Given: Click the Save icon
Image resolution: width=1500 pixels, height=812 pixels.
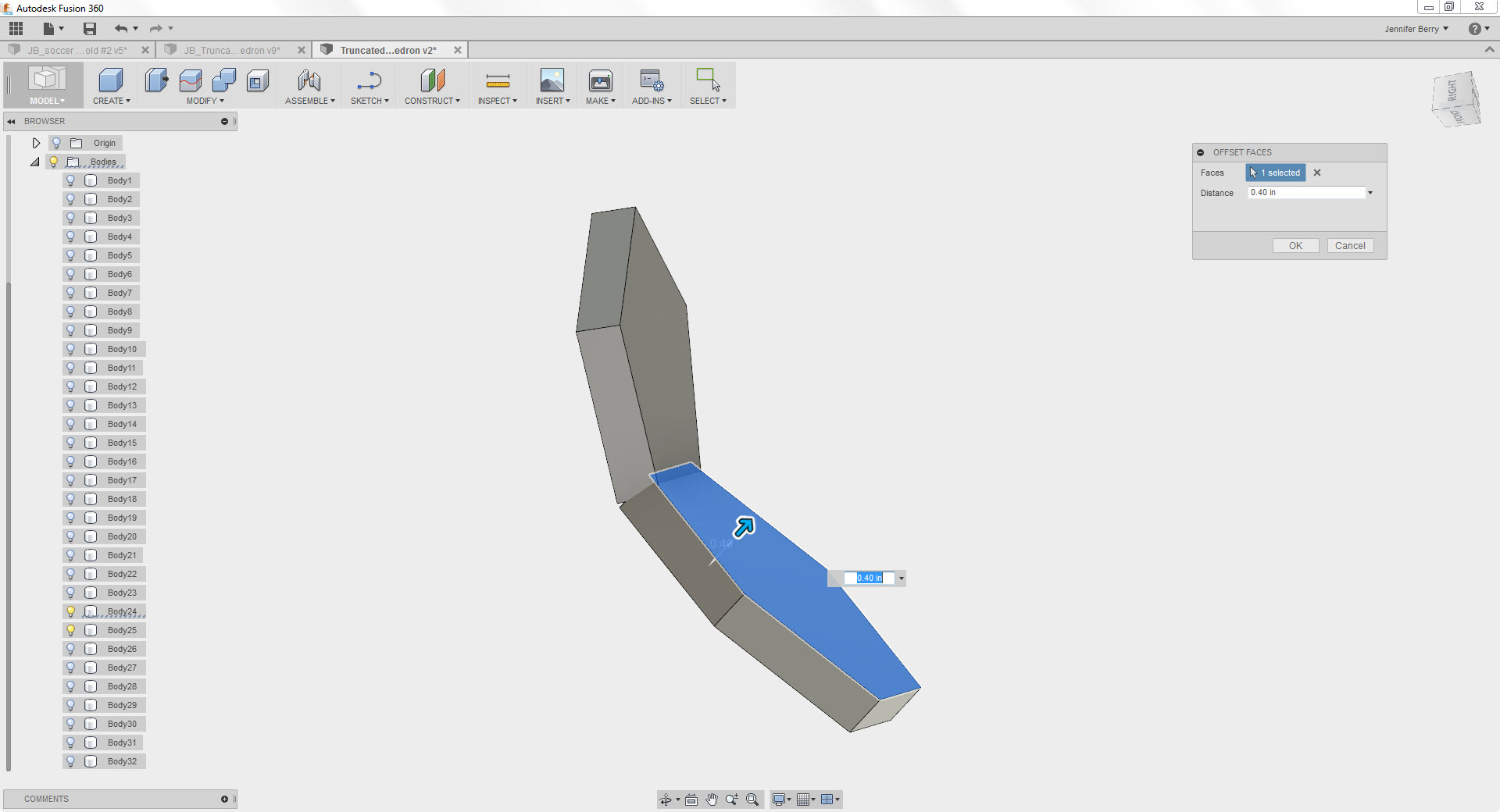Looking at the screenshot, I should (90, 29).
